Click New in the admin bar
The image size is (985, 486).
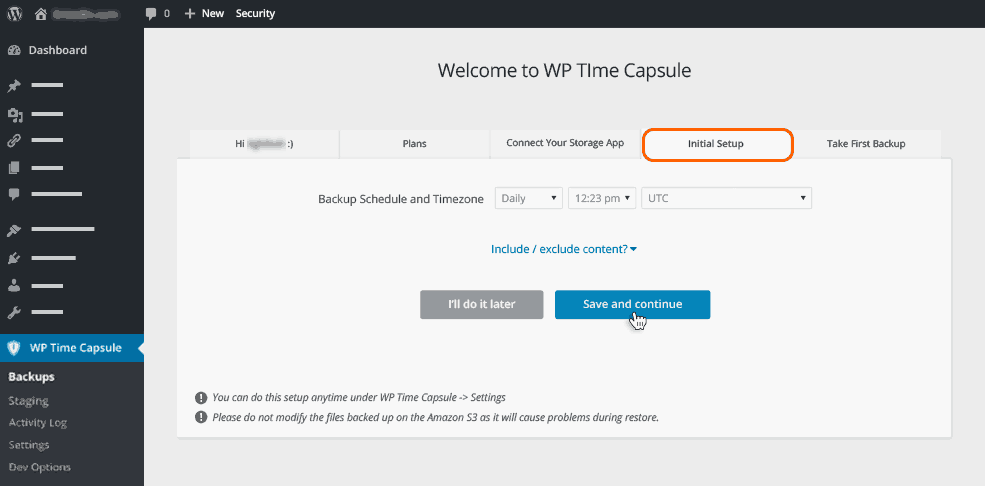pyautogui.click(x=213, y=13)
